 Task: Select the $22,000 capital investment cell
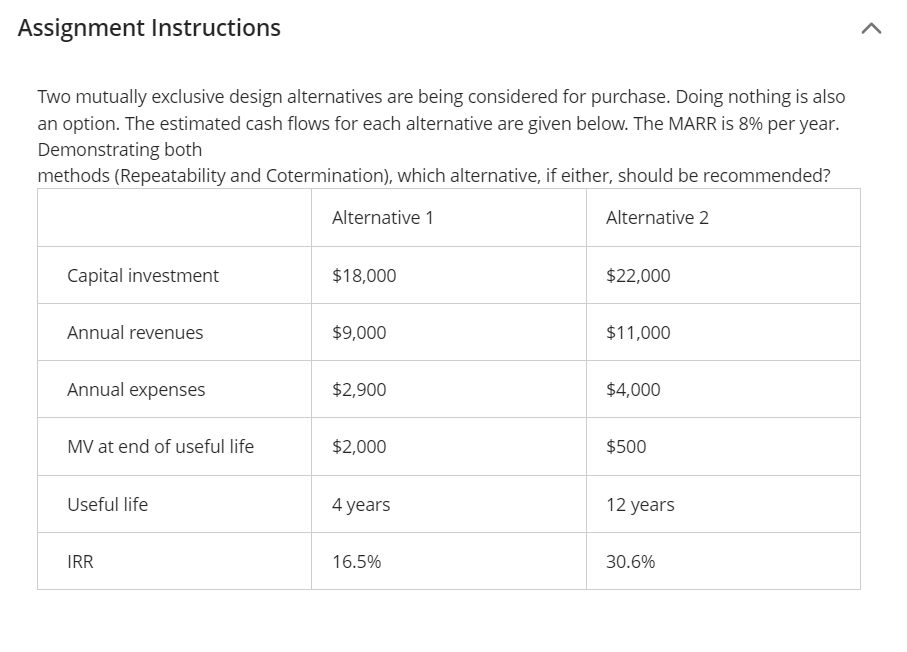click(638, 275)
